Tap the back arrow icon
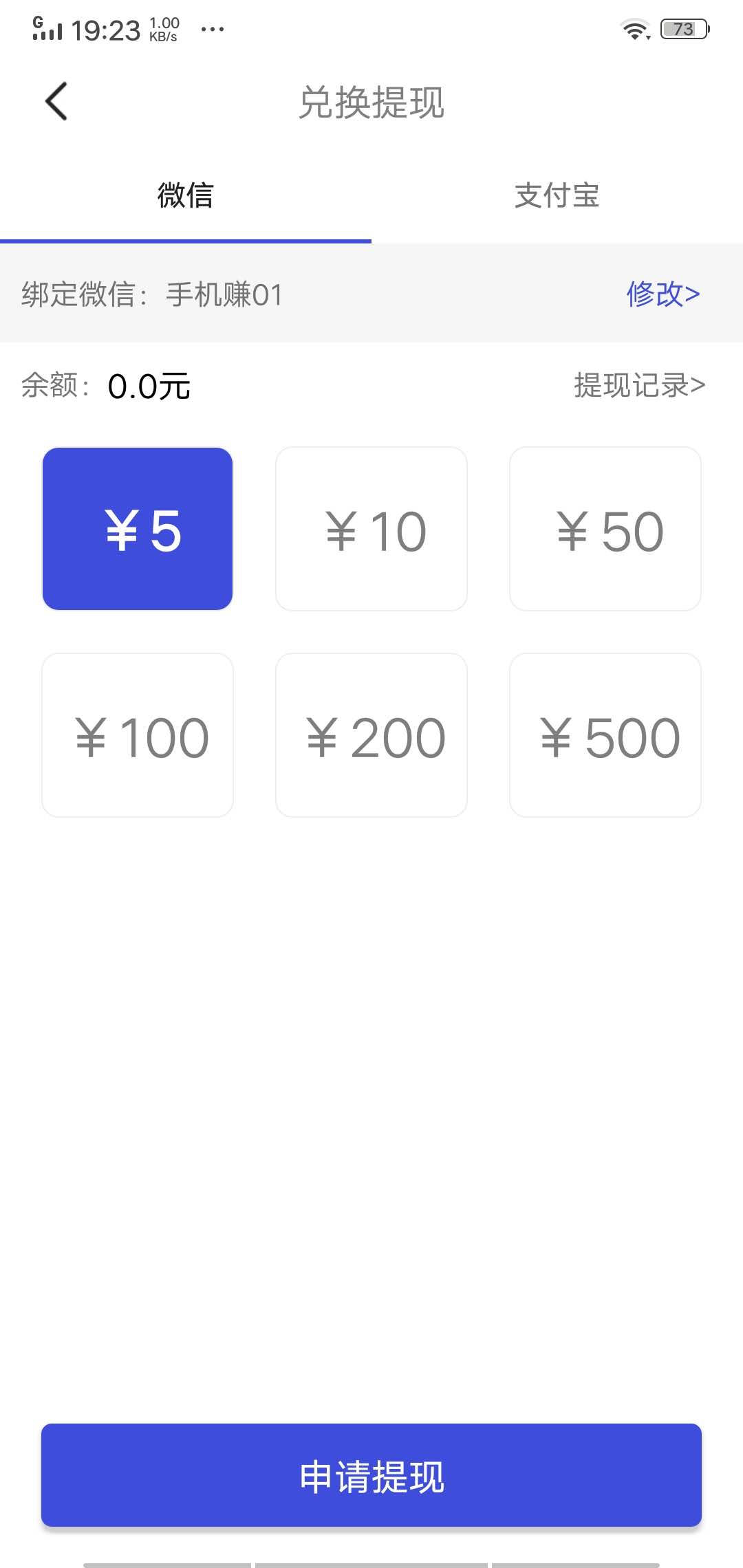The height and width of the screenshot is (1568, 743). (56, 102)
